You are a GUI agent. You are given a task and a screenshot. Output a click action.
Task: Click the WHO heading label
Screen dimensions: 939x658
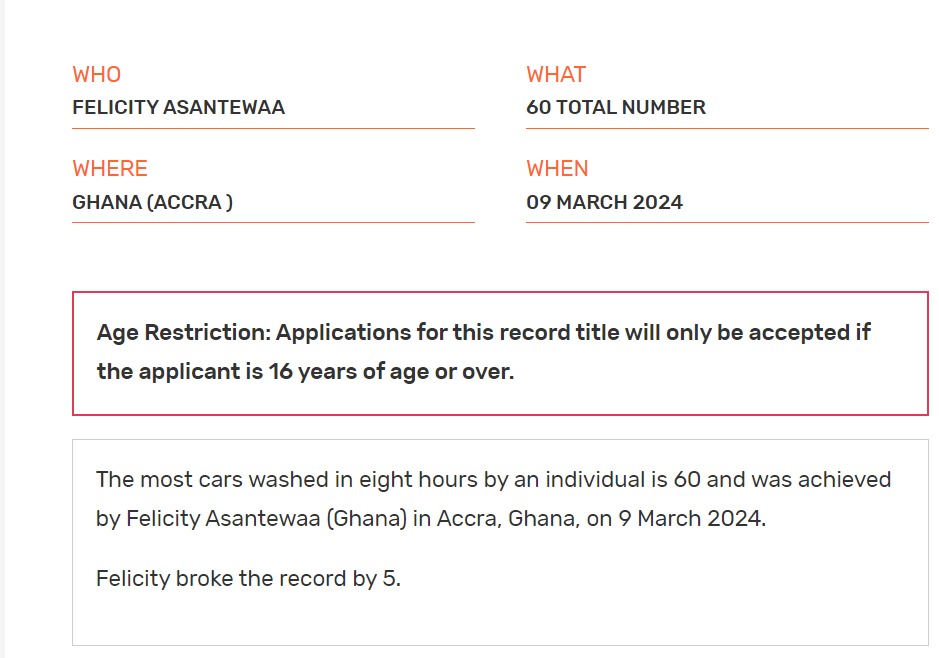click(96, 75)
